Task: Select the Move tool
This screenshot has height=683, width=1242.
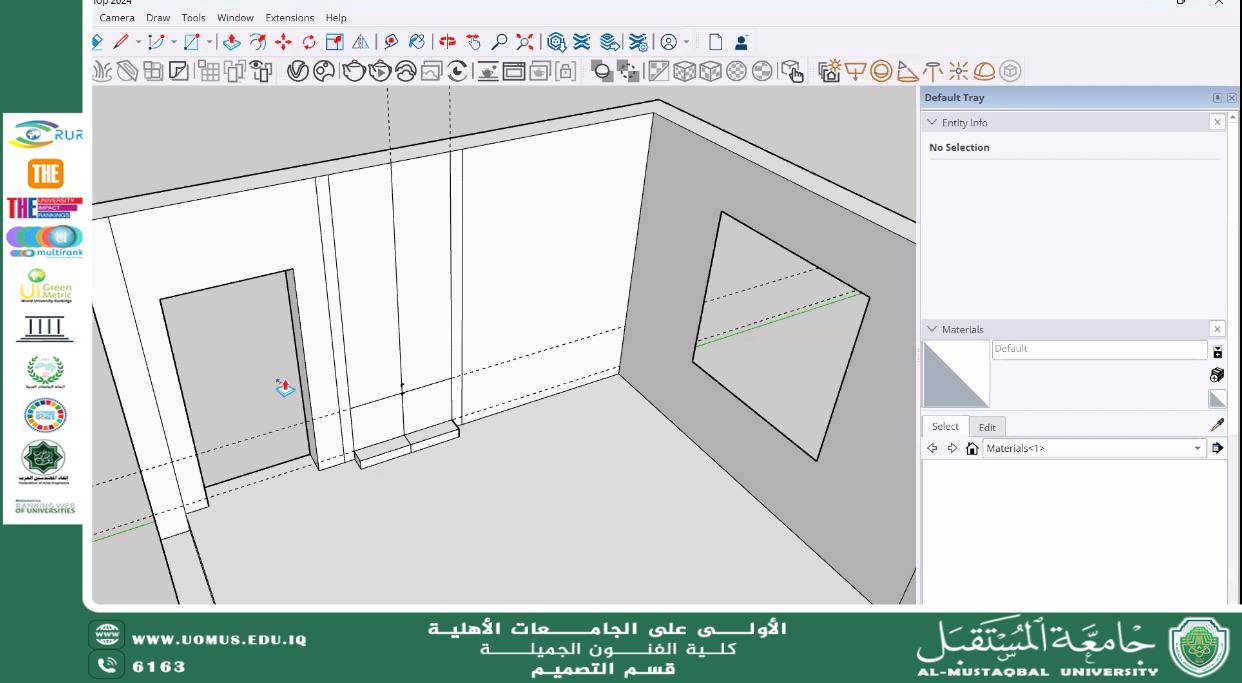Action: pos(283,42)
